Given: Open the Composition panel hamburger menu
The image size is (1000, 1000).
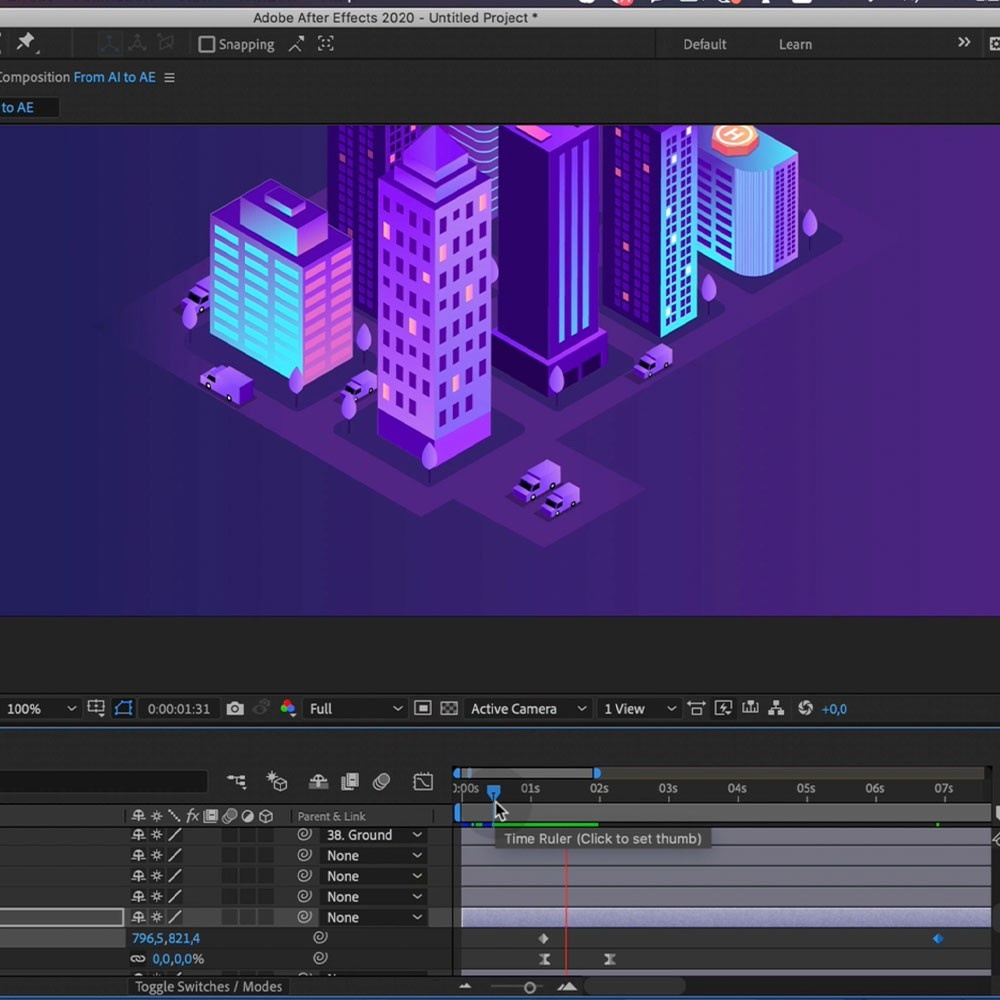Looking at the screenshot, I should tap(169, 78).
